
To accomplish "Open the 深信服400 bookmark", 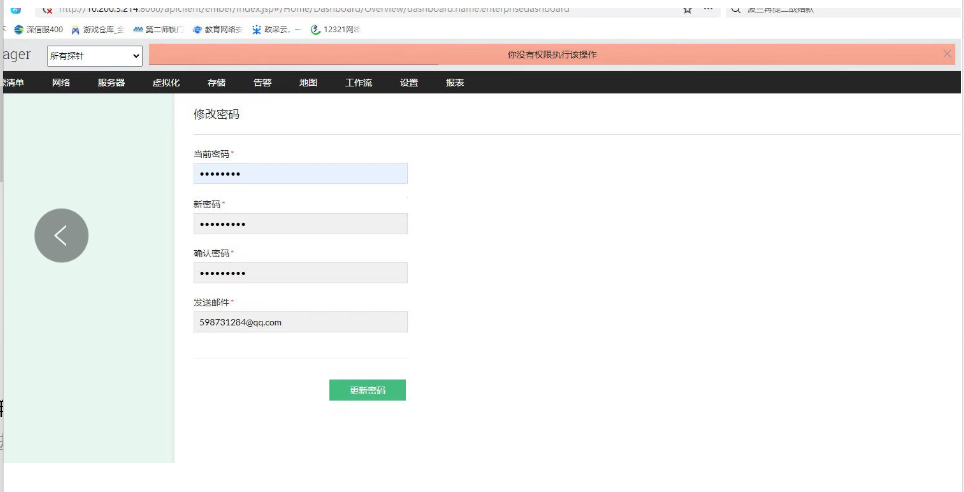I will tap(38, 29).
